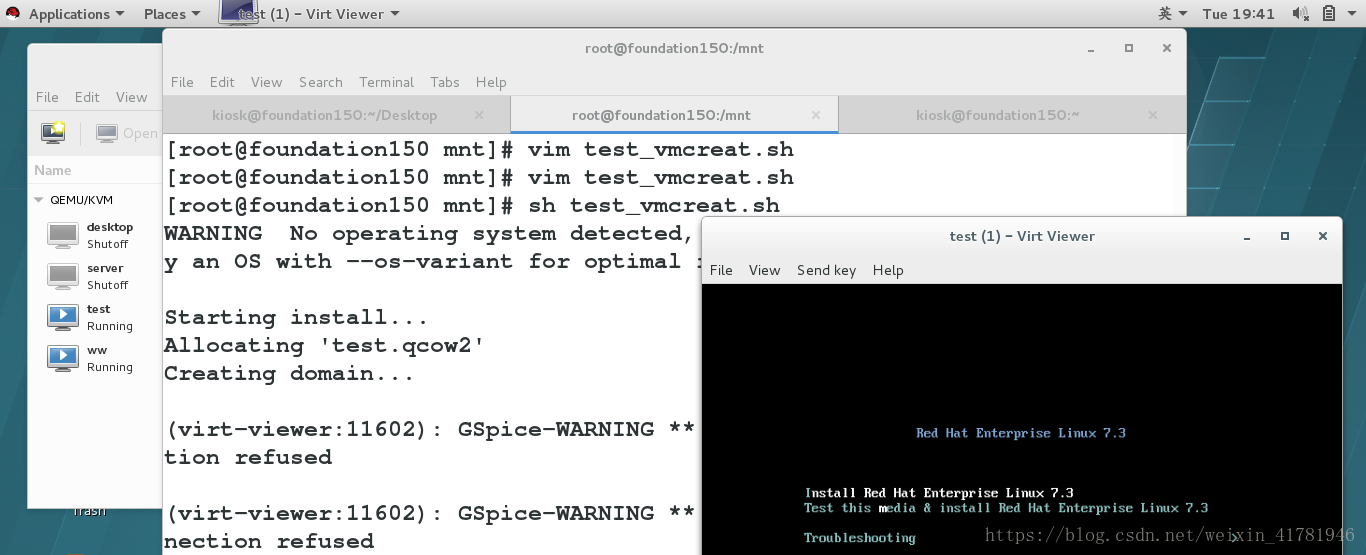1366x555 pixels.
Task: Select the ww virtual machine row
Action: coord(95,358)
